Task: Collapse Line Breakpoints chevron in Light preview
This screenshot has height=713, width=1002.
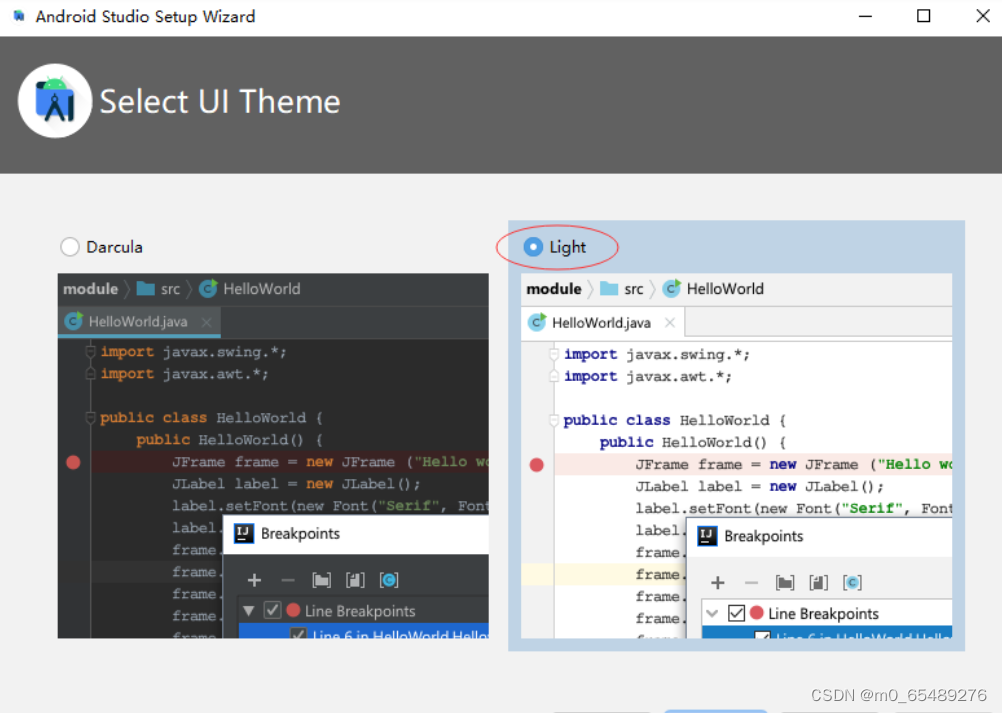Action: coord(712,613)
